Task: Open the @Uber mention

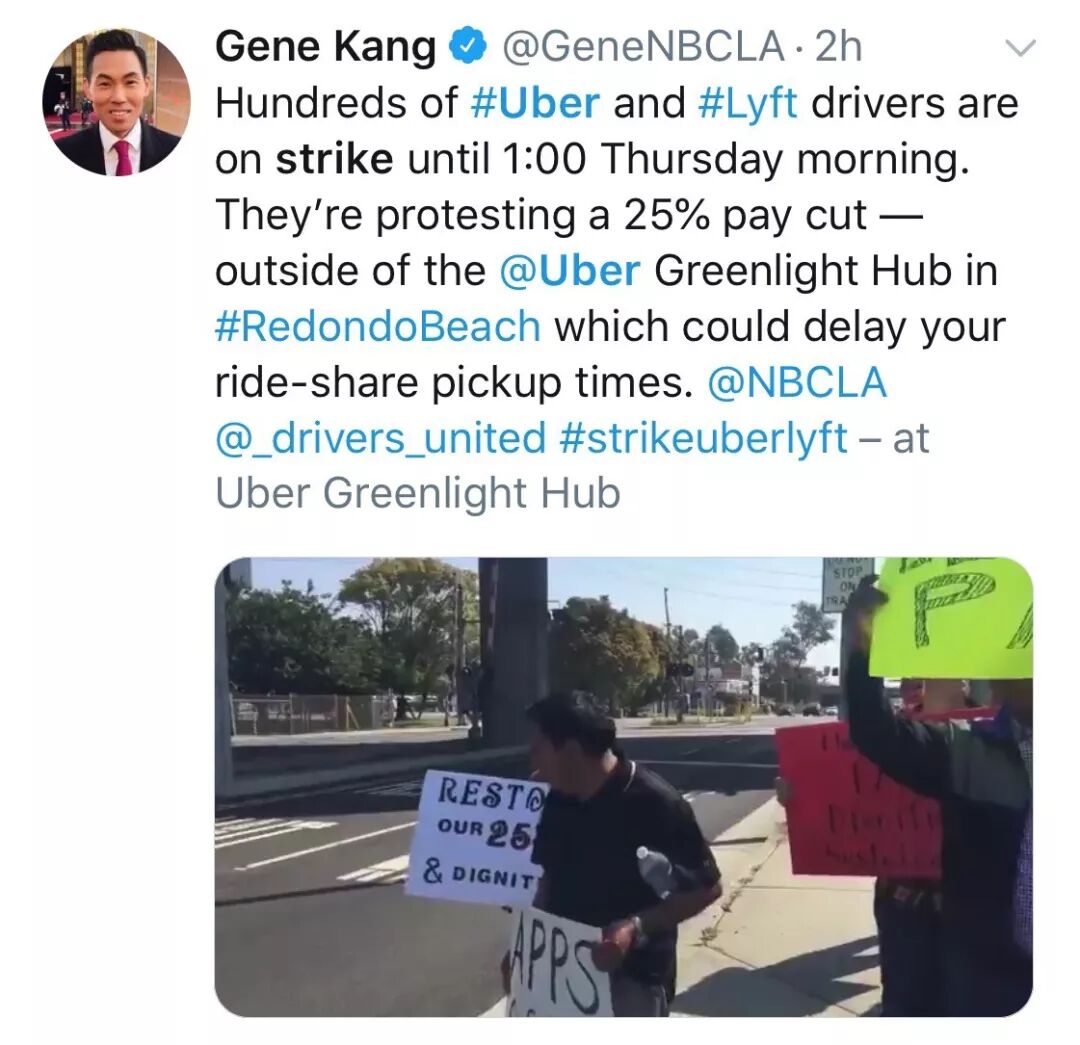Action: 569,270
